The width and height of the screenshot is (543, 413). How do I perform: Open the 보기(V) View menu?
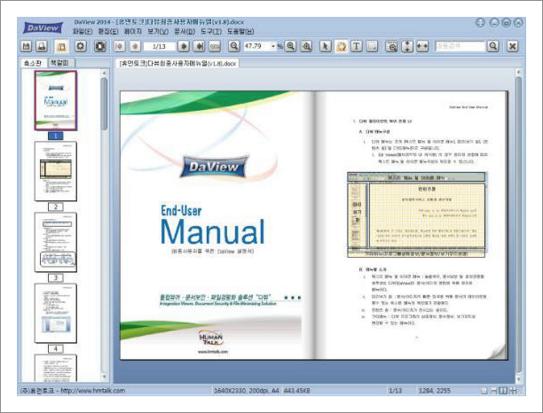[158, 32]
